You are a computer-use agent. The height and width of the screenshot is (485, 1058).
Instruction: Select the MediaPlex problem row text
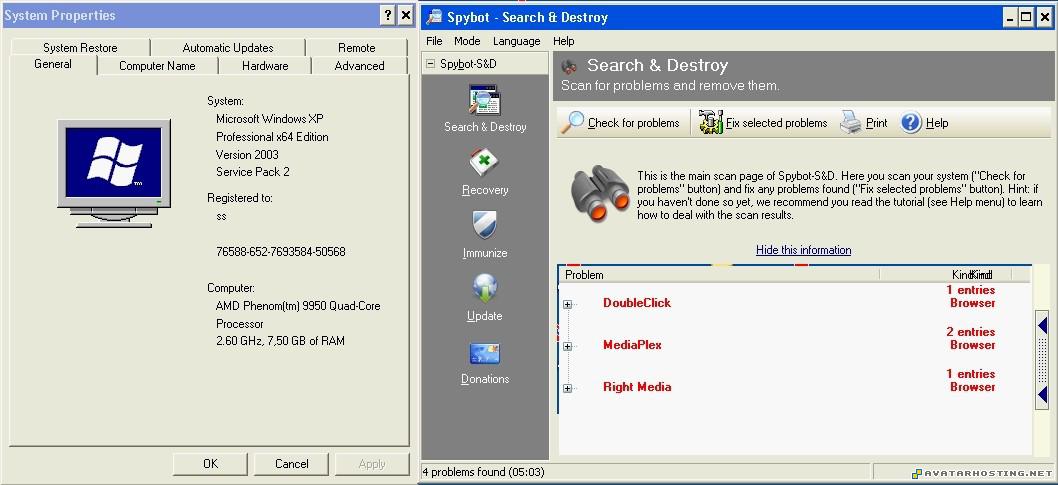[x=632, y=345]
